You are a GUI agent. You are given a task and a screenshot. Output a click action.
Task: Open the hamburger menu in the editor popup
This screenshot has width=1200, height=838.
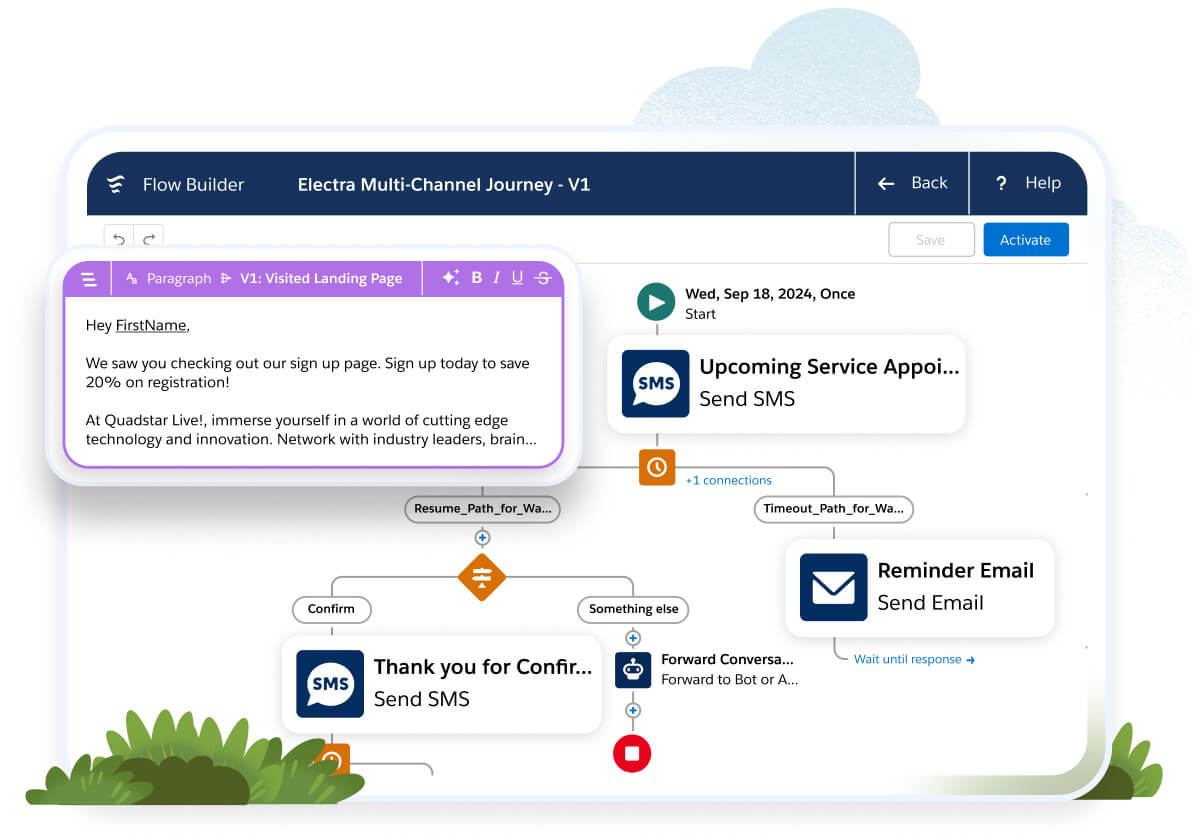click(x=87, y=278)
